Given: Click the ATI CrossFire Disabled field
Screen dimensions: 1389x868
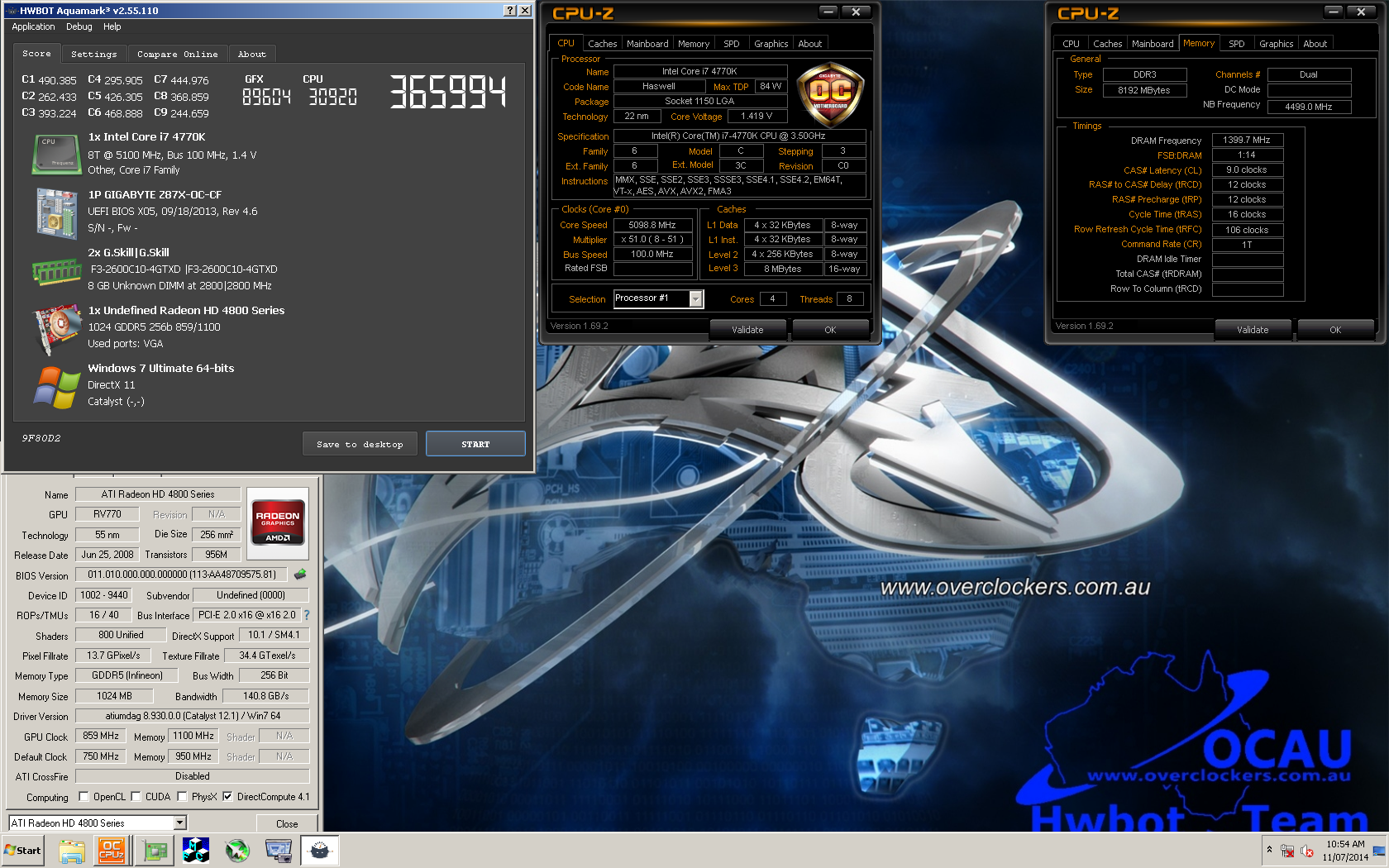Looking at the screenshot, I should (x=193, y=776).
